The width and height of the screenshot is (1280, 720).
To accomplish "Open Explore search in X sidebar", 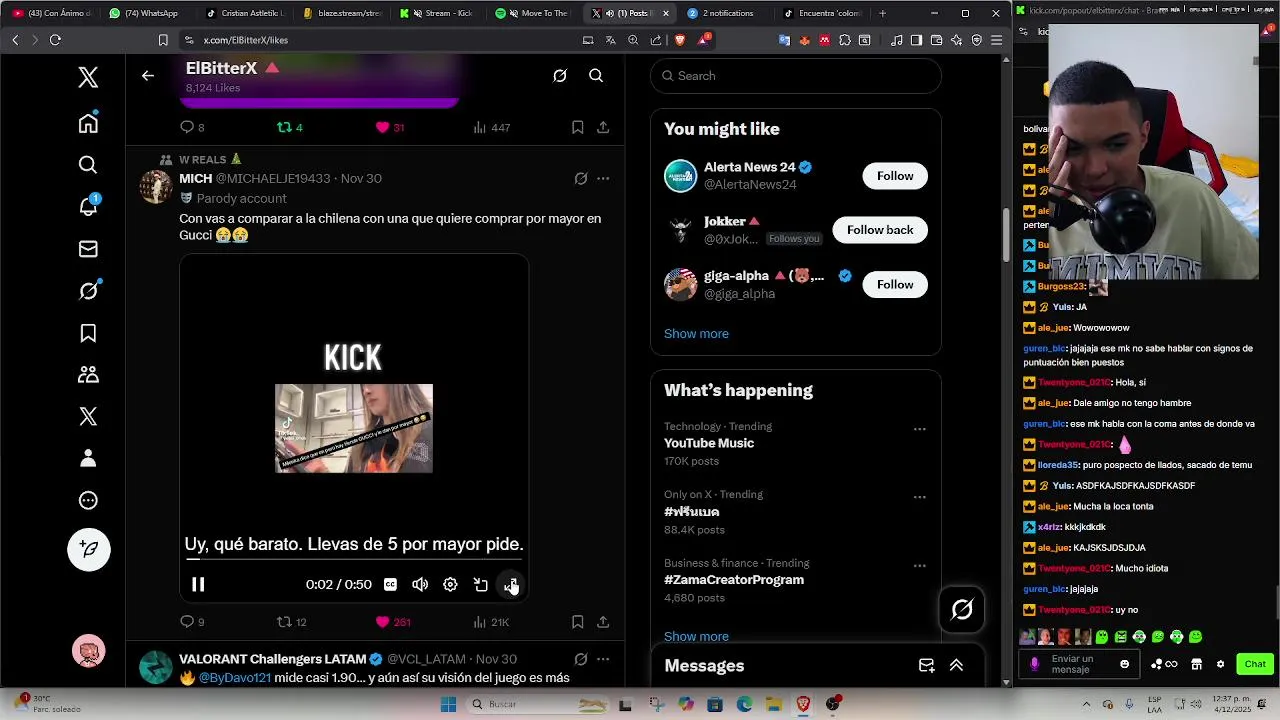I will [x=88, y=165].
